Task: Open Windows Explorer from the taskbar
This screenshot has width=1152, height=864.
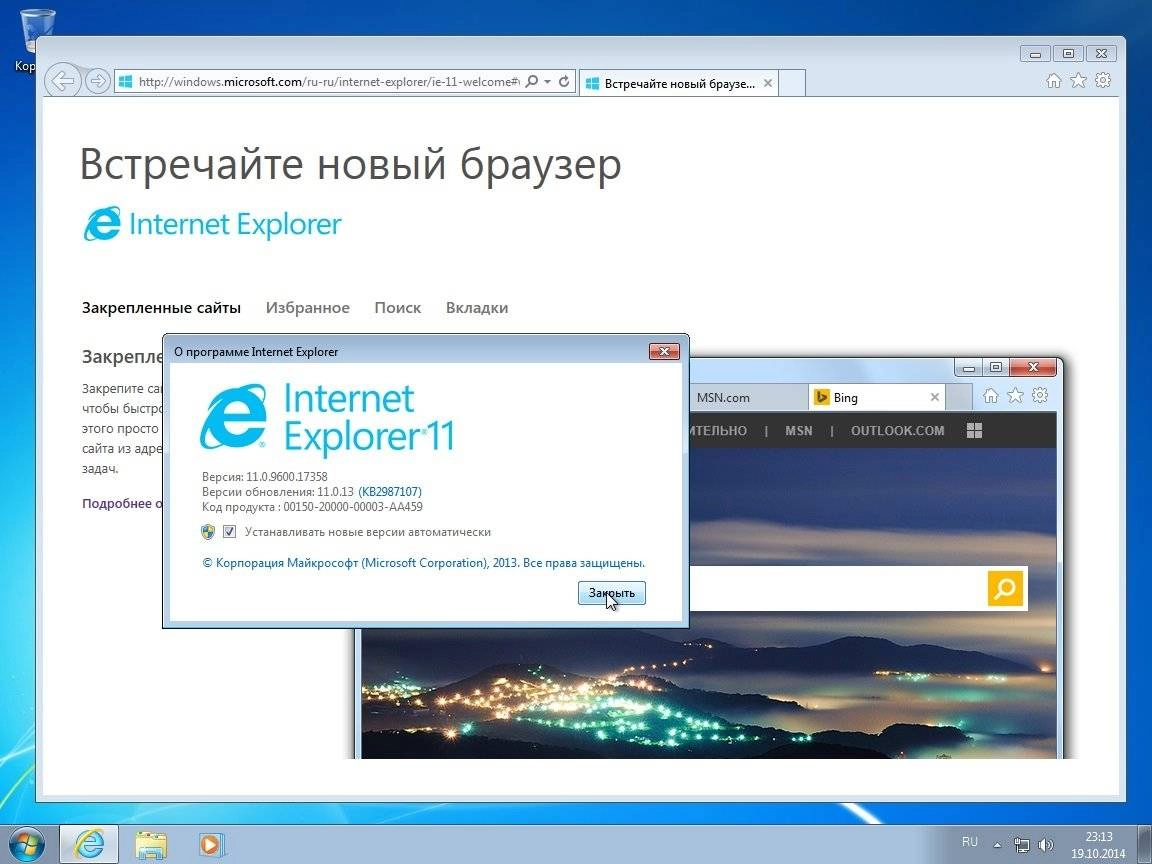Action: tap(151, 845)
